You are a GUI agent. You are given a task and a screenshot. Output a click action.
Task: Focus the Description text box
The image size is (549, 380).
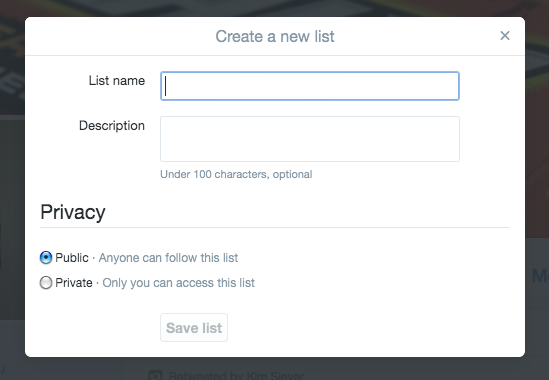(310, 139)
